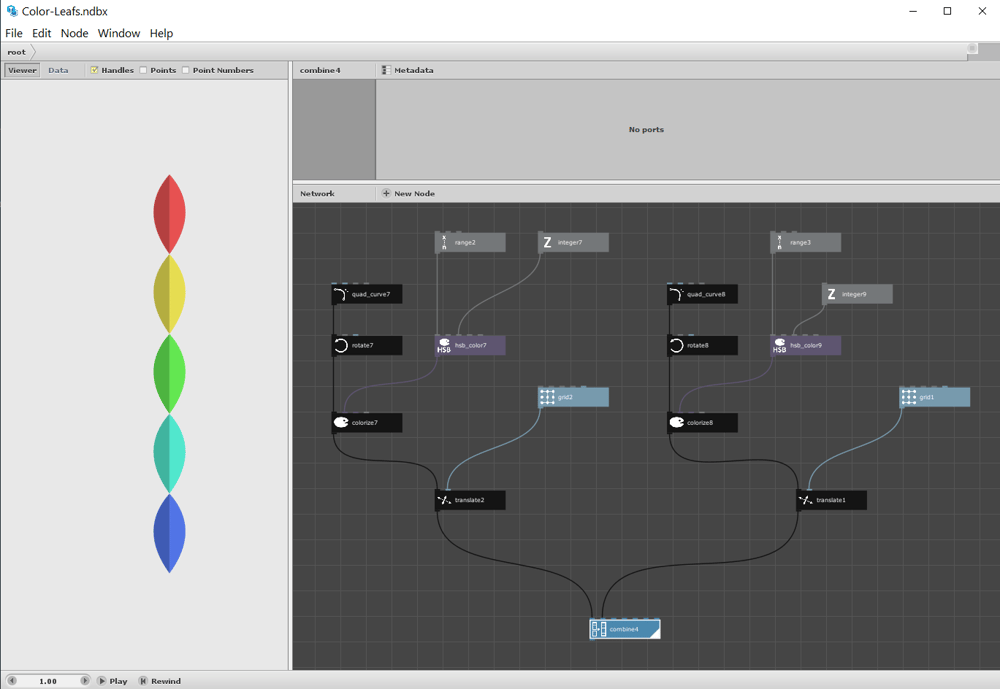Screen dimensions: 1000x689
Task: Click the New Node button
Action: coord(409,193)
